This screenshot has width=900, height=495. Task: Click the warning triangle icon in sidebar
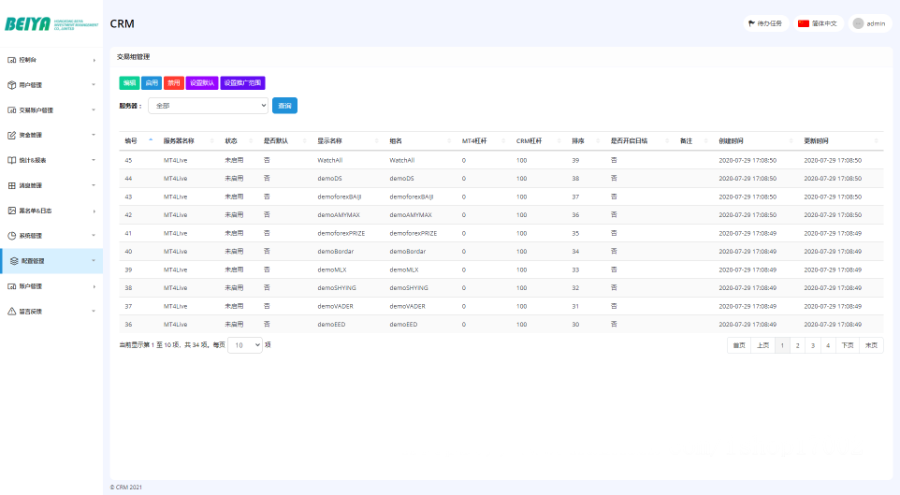pos(11,311)
